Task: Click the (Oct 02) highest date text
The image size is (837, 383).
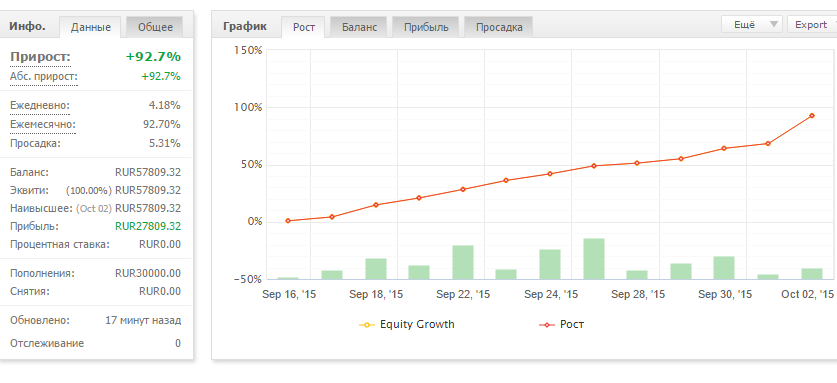Action: pyautogui.click(x=94, y=208)
